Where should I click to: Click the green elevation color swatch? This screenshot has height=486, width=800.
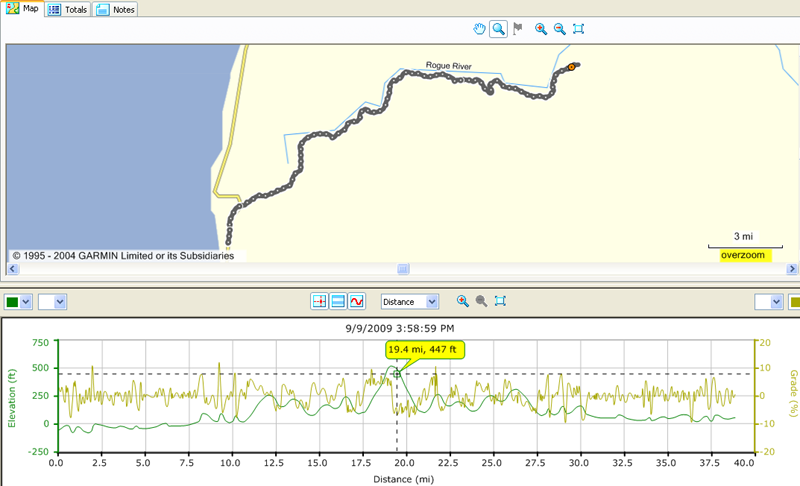(12, 302)
